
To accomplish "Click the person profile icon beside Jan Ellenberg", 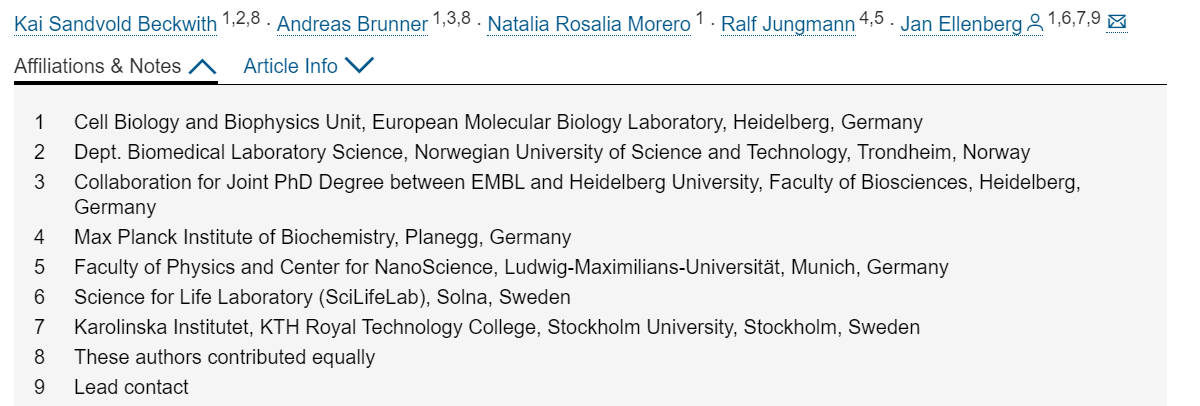I will click(x=1035, y=24).
